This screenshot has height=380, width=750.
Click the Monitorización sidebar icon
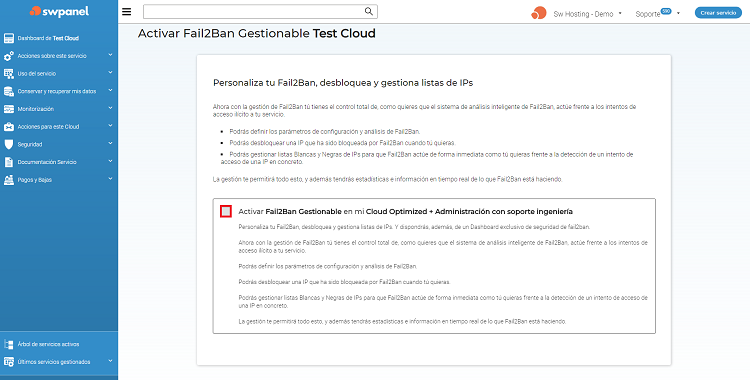tap(9, 109)
